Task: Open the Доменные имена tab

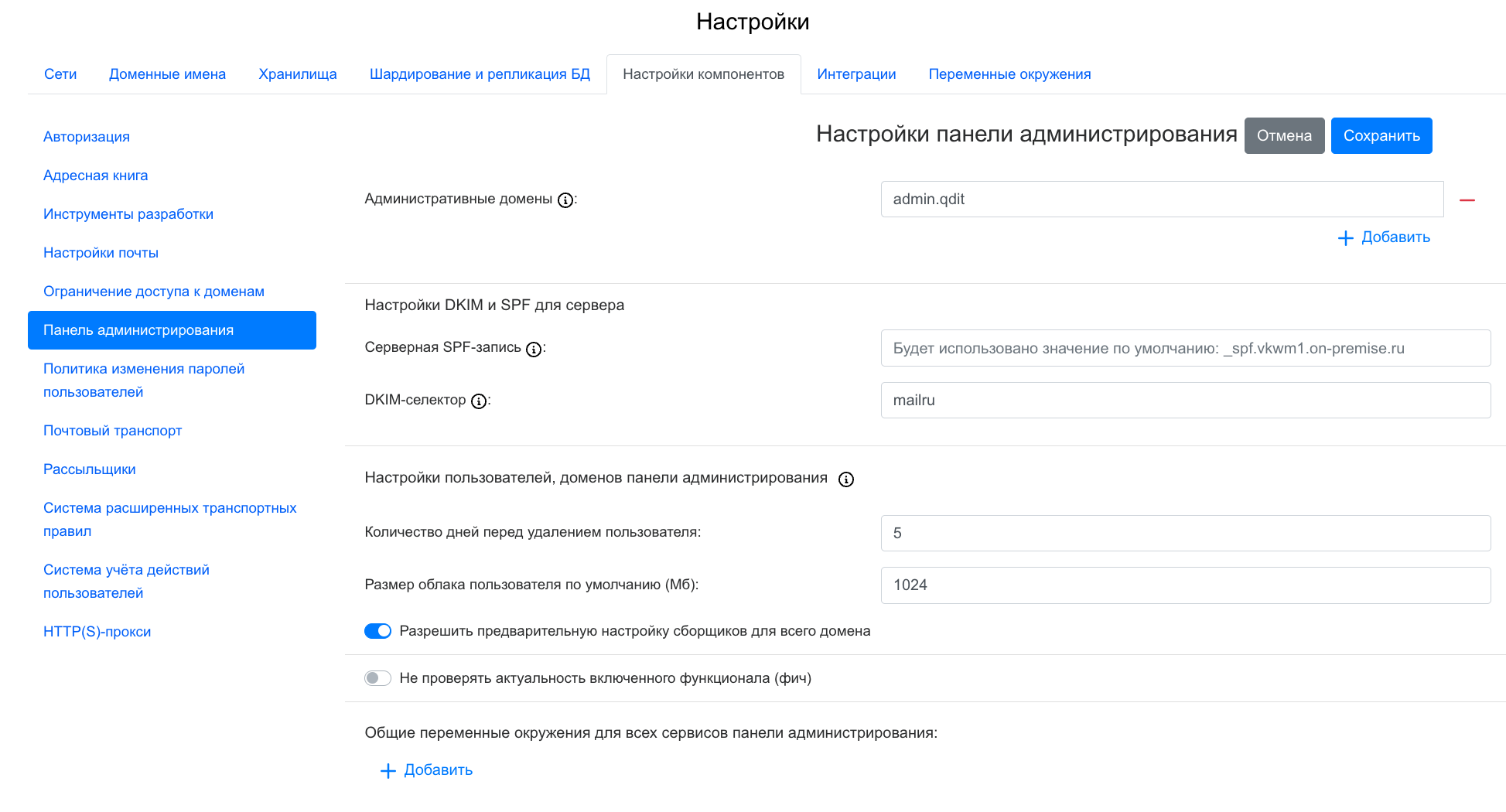Action: (167, 74)
